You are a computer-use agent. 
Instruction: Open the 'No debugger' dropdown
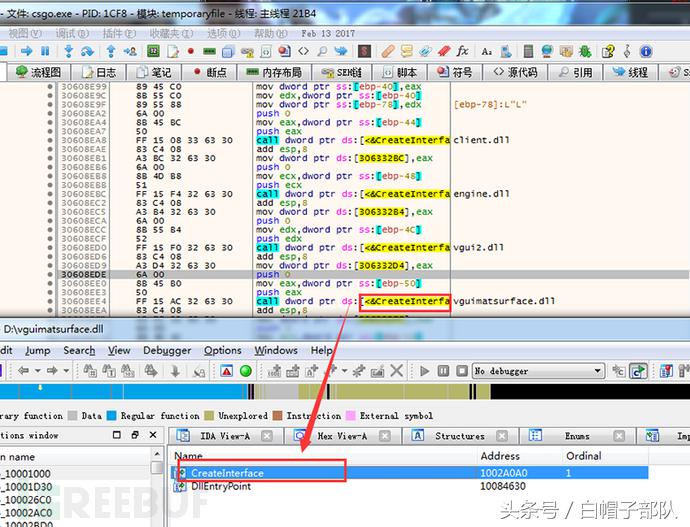pos(535,371)
